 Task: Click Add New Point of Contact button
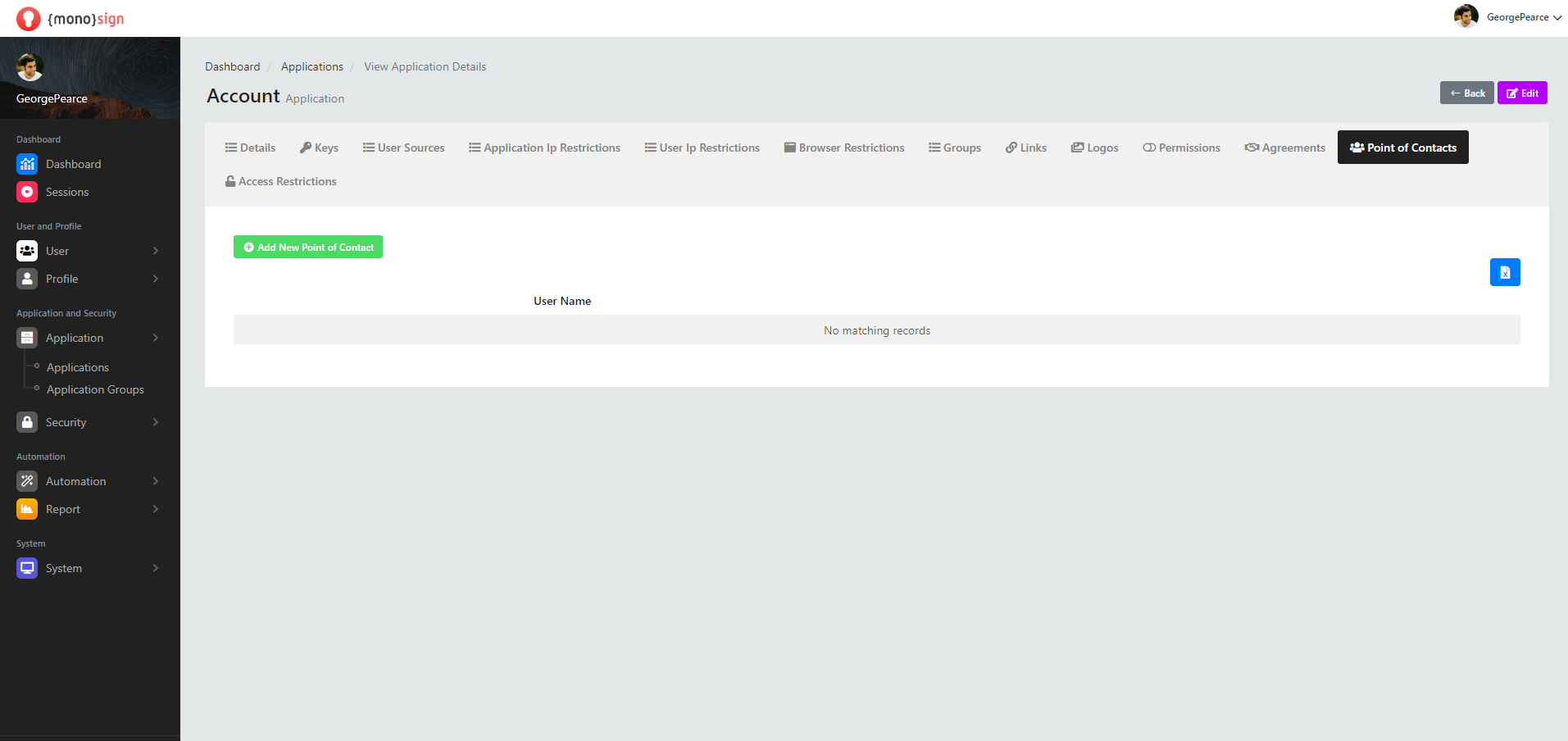308,247
